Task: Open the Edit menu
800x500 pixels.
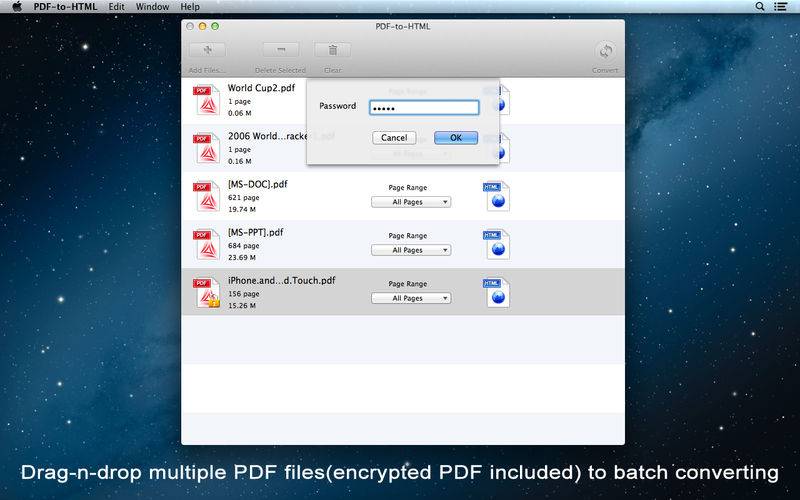Action: click(116, 7)
